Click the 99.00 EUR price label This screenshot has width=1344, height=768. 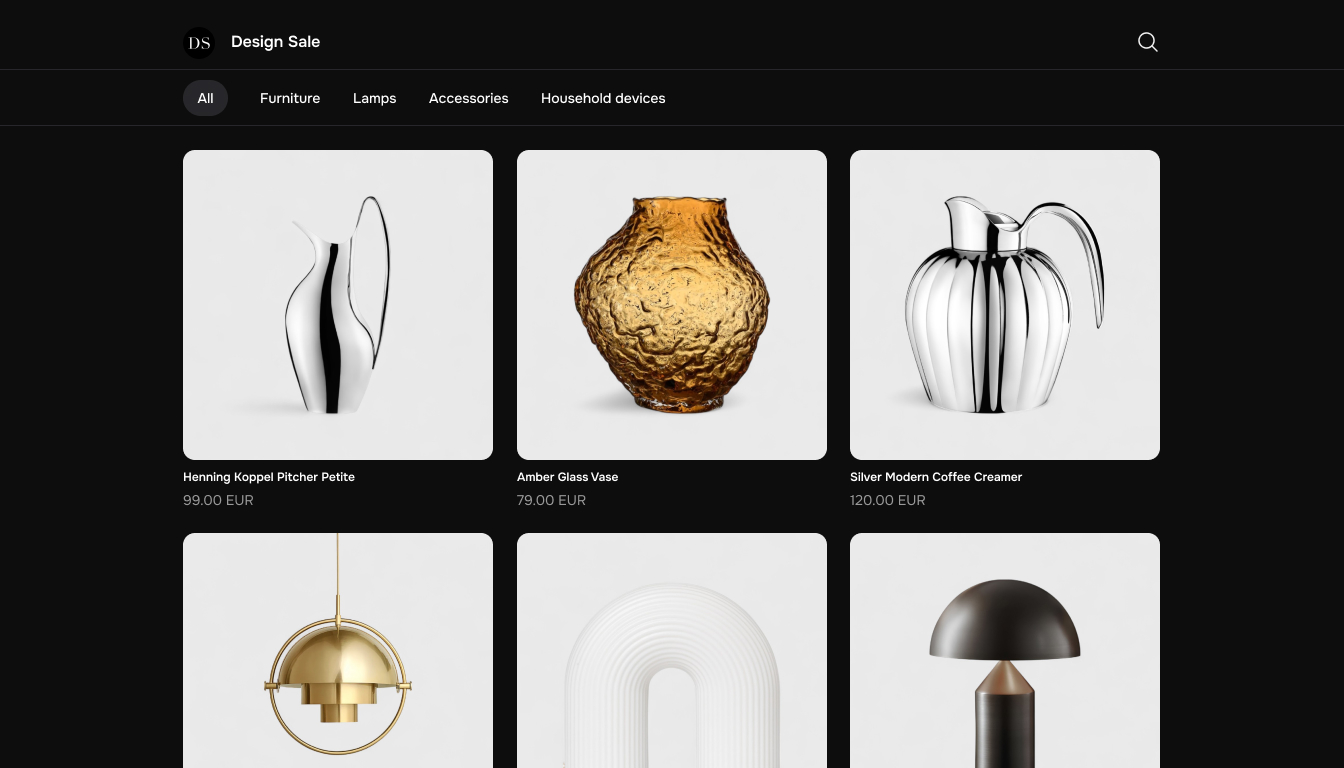point(218,500)
